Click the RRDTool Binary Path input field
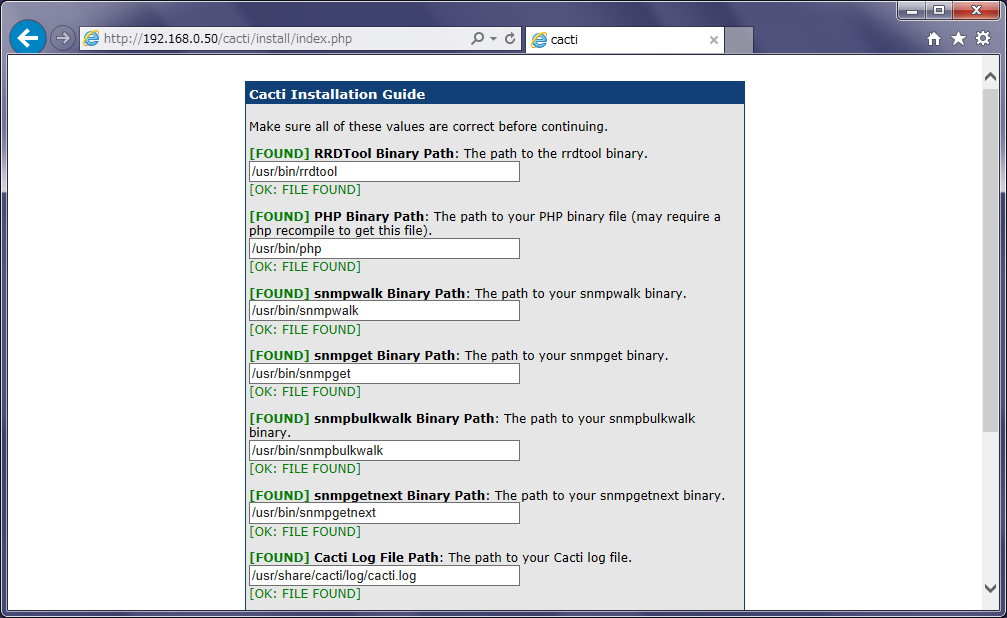This screenshot has height=618, width=1007. 384,172
